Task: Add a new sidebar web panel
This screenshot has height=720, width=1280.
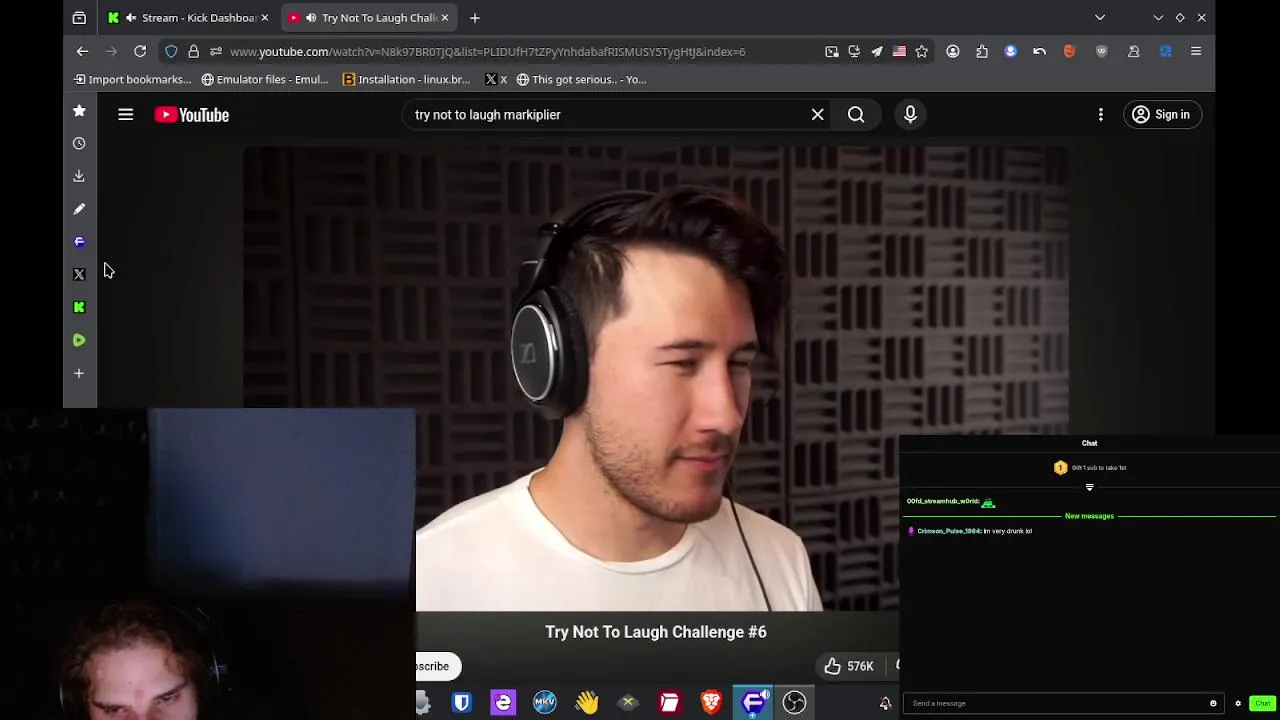Action: click(79, 373)
